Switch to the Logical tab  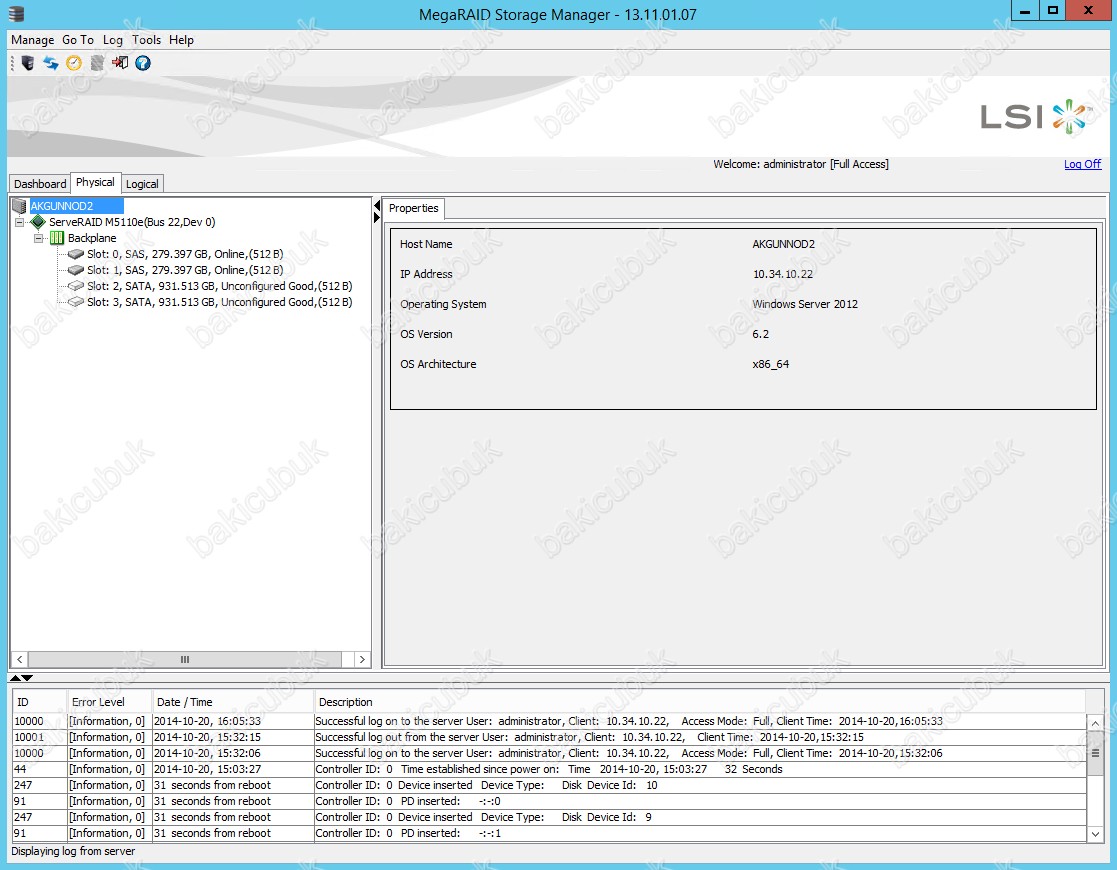point(142,184)
